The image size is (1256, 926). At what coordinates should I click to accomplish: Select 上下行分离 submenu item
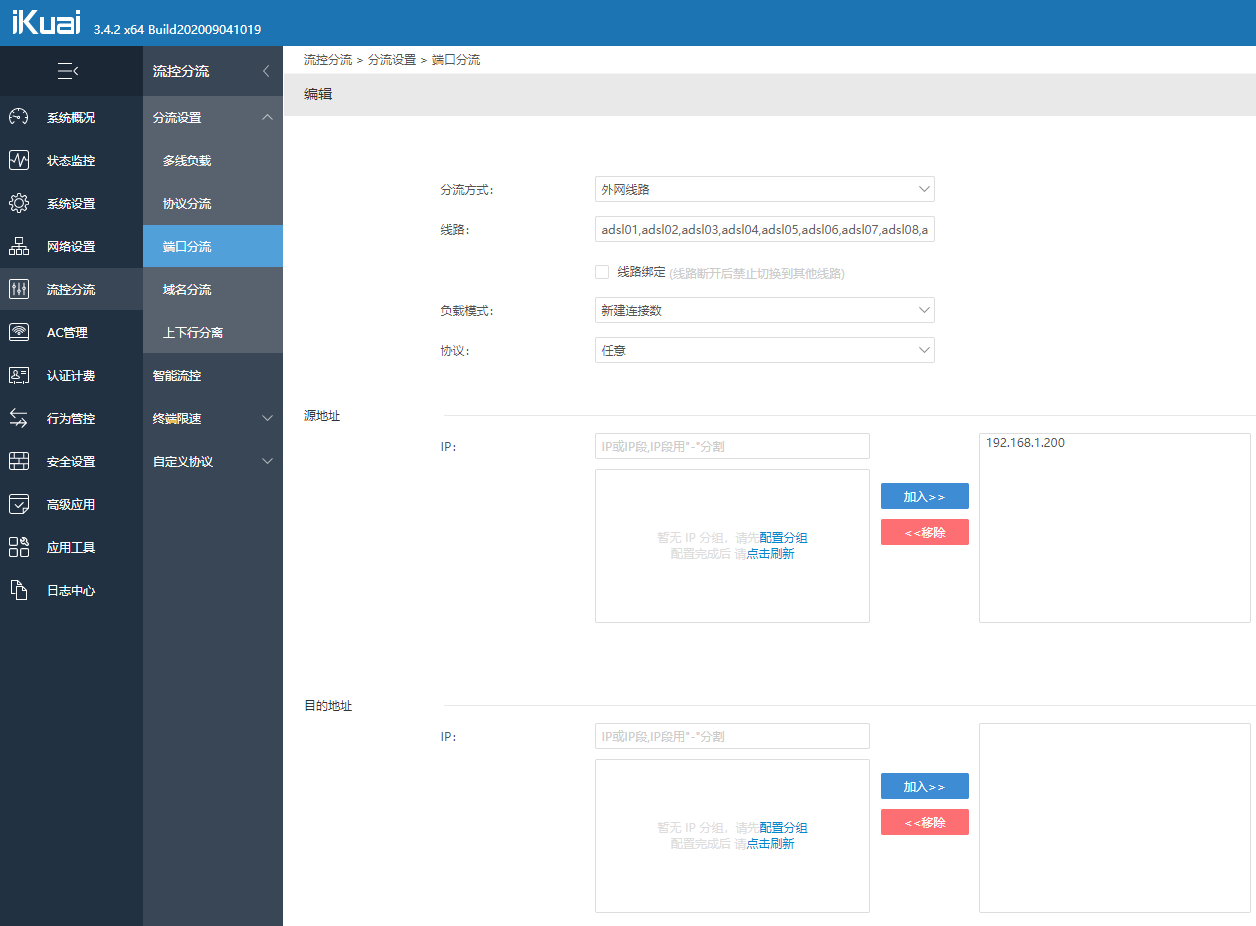click(213, 332)
